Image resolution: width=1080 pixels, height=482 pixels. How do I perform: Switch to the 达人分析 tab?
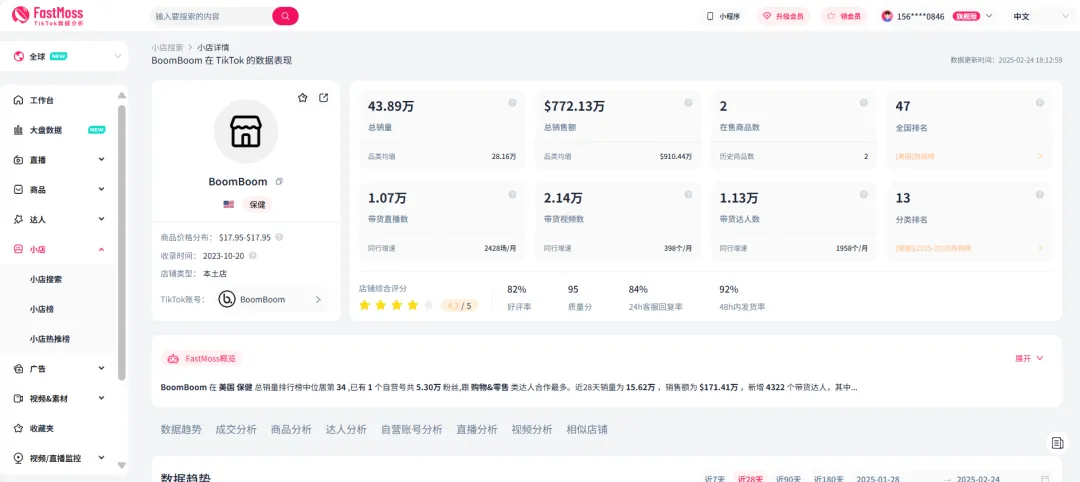346,430
